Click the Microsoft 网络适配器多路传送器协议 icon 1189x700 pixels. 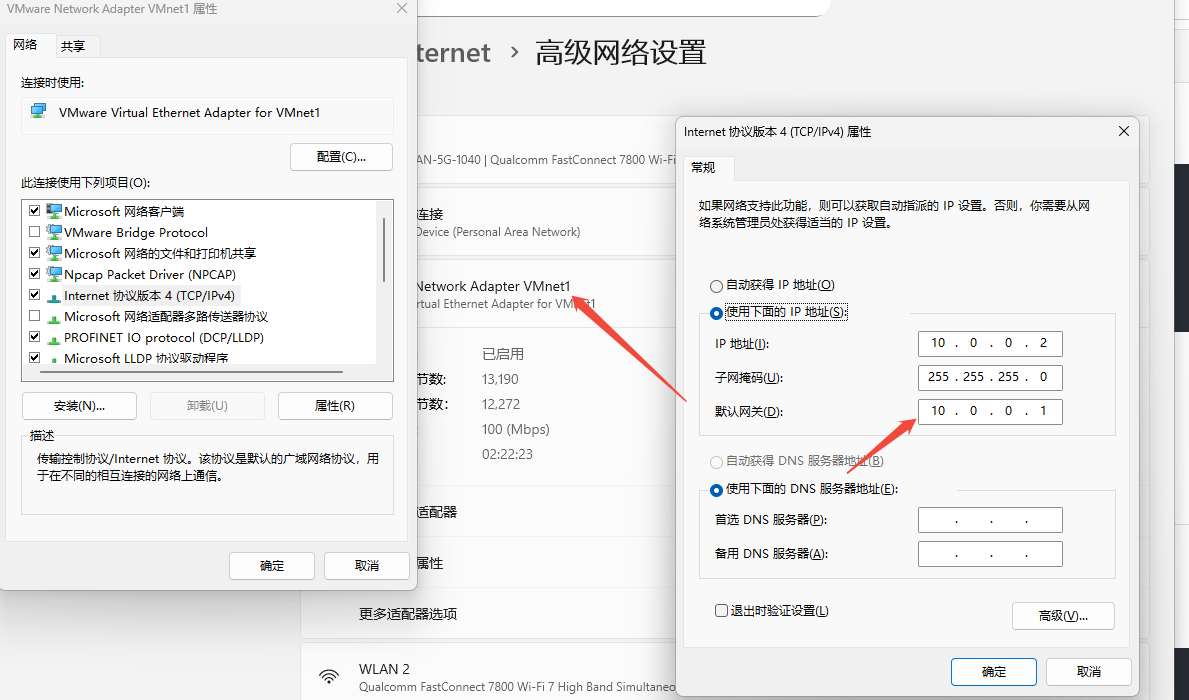point(54,318)
